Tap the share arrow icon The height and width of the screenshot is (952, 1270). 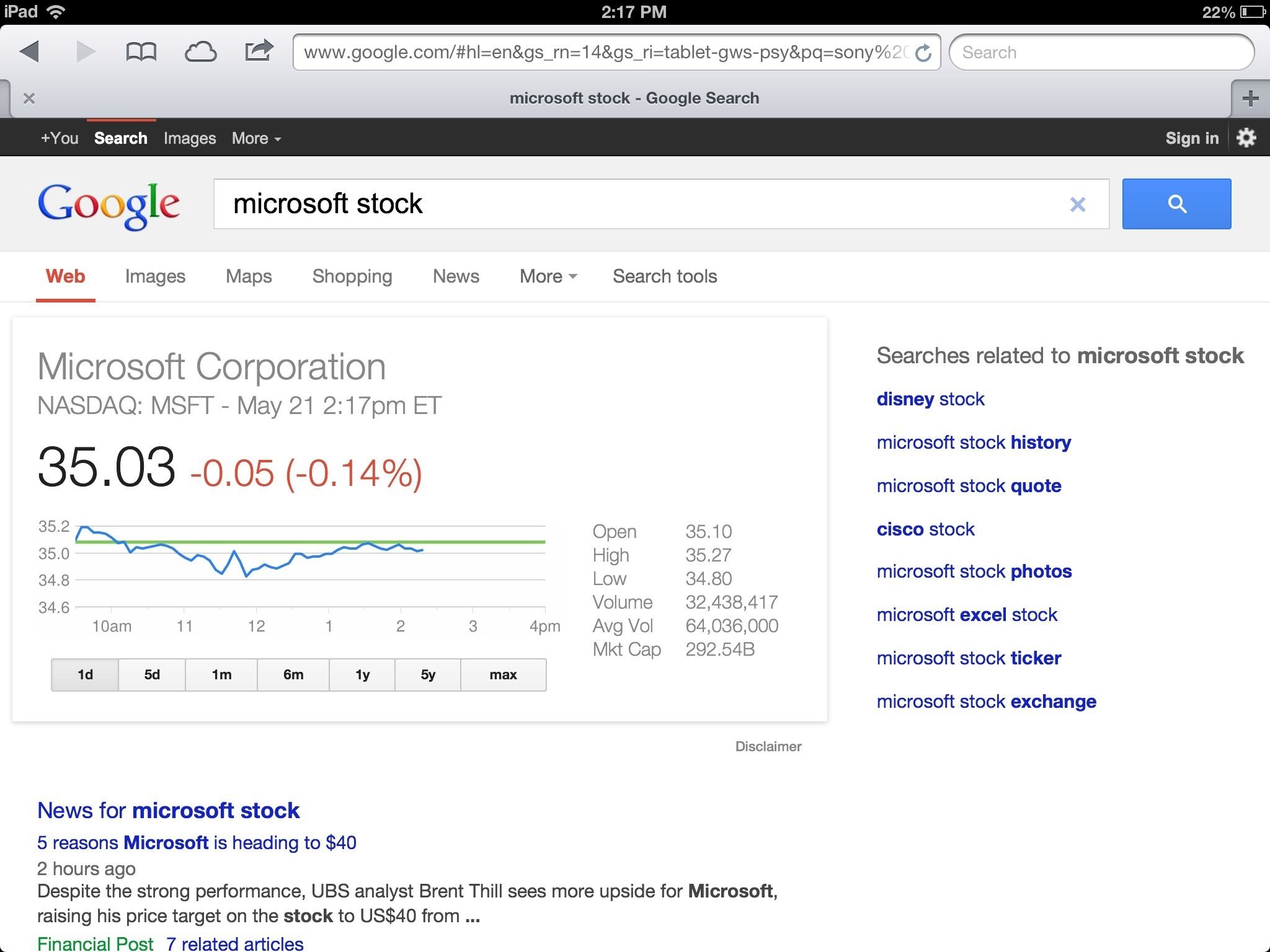(259, 51)
